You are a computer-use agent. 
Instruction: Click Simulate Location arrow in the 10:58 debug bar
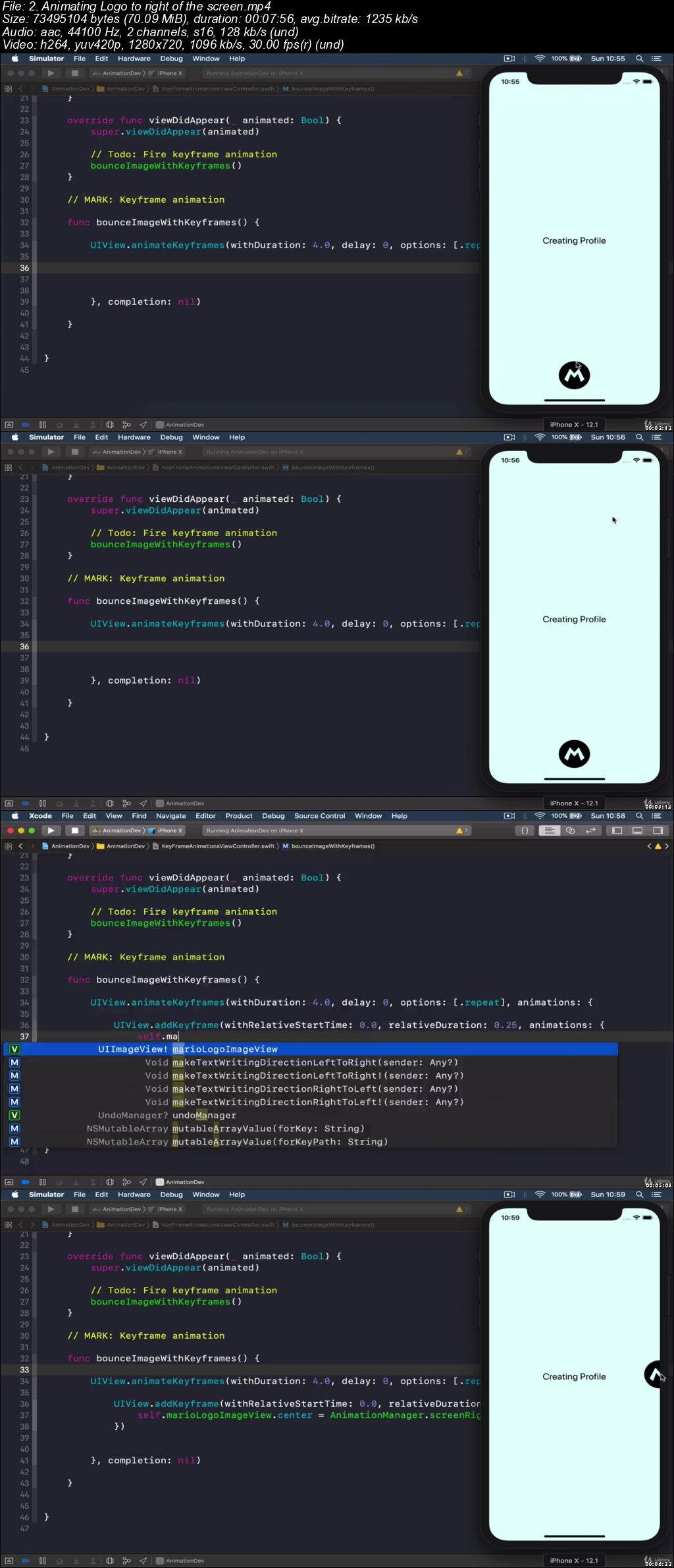[143, 1182]
